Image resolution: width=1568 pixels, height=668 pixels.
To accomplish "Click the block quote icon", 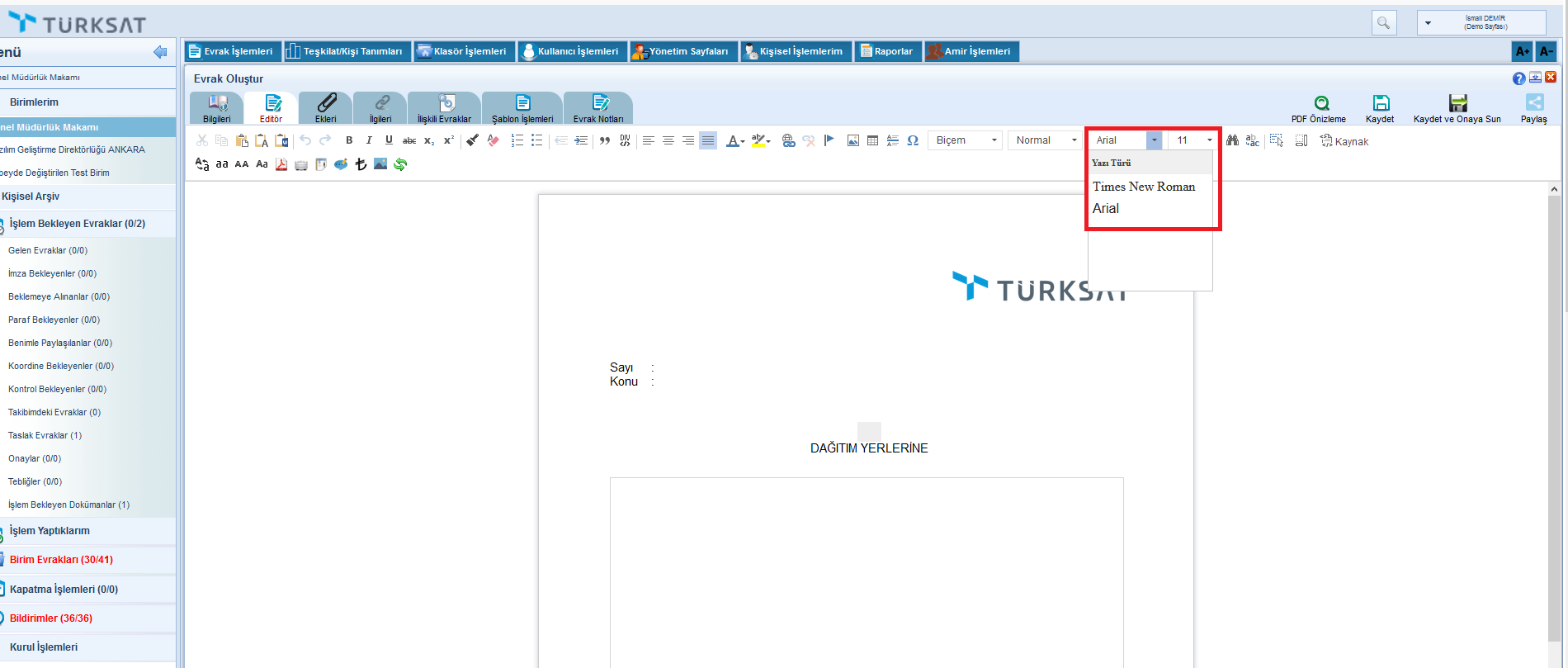I will point(605,140).
